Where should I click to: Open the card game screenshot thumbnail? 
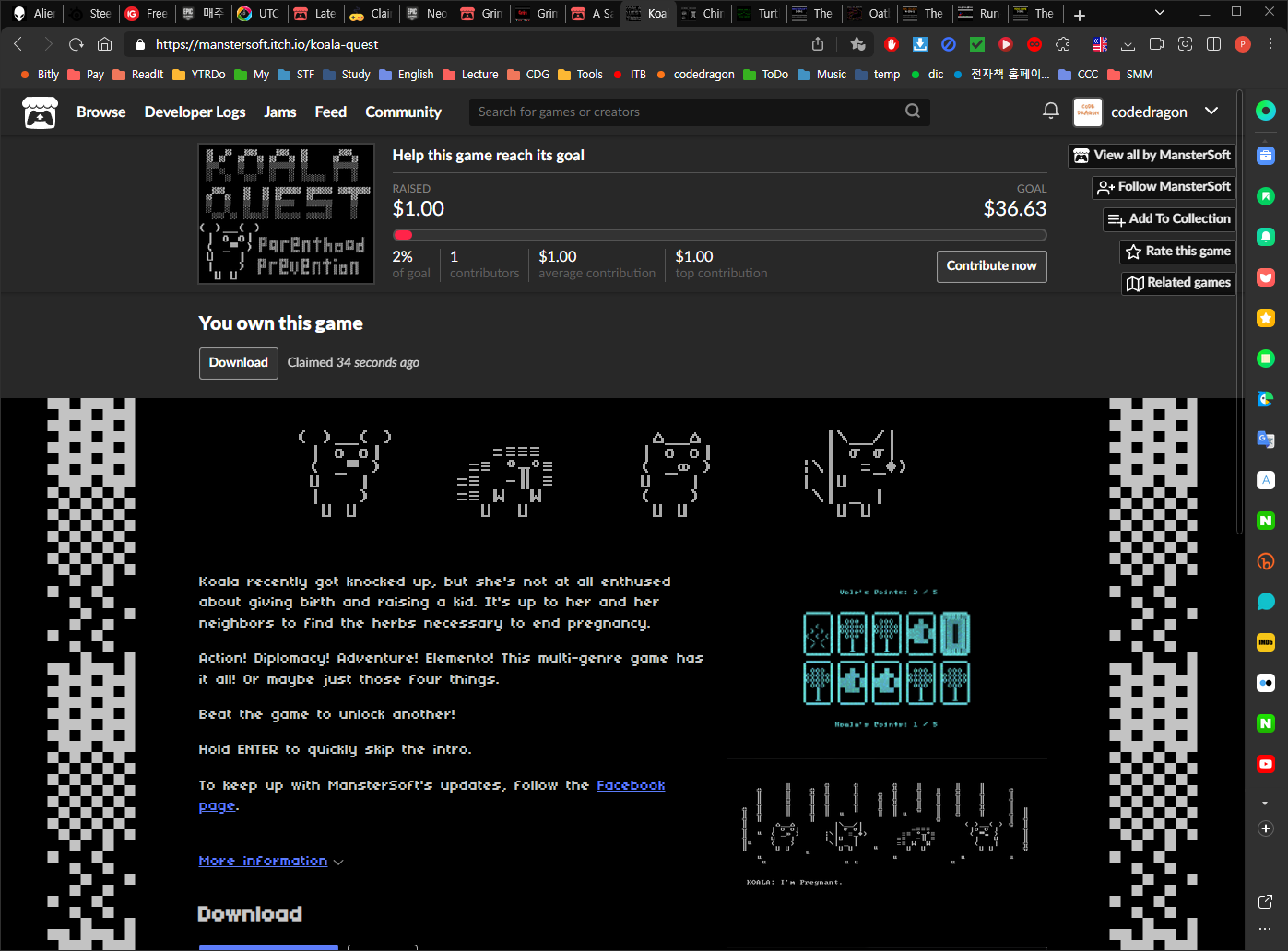click(887, 659)
